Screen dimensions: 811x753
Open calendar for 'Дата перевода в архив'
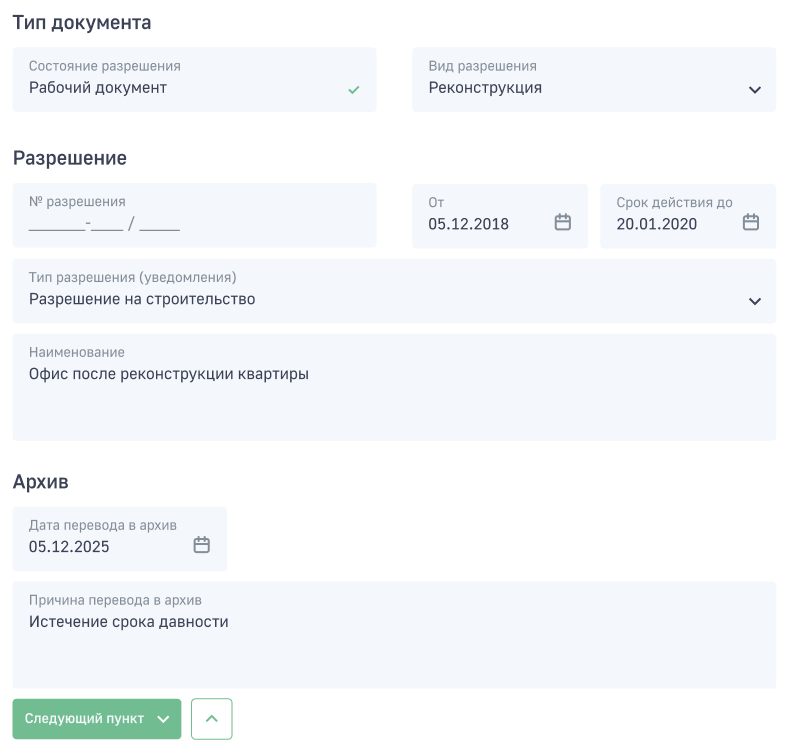(201, 545)
